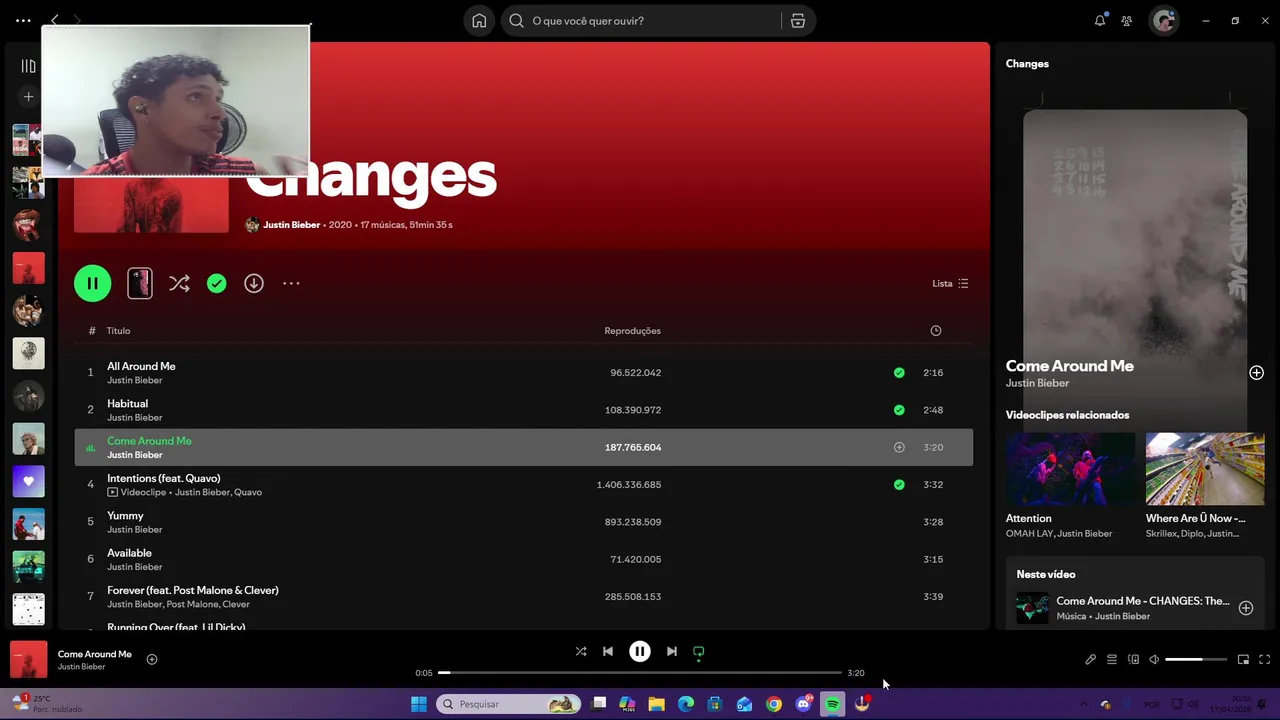Sort by the Título column header
This screenshot has height=720, width=1280.
(119, 331)
